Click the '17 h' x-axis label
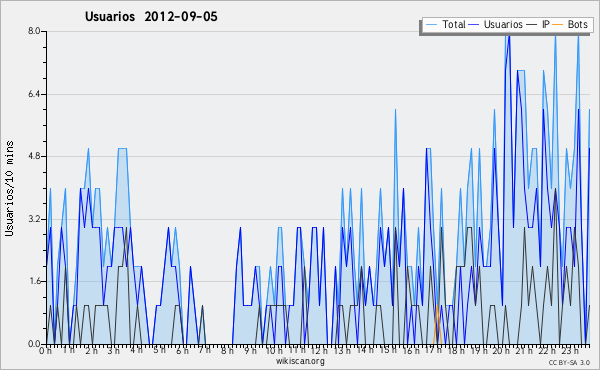Viewport: 600px width, 370px height. [433, 350]
